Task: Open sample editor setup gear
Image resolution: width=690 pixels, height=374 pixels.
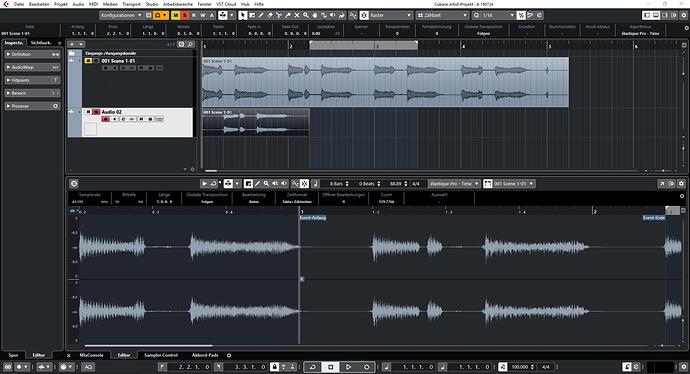Action: click(682, 183)
